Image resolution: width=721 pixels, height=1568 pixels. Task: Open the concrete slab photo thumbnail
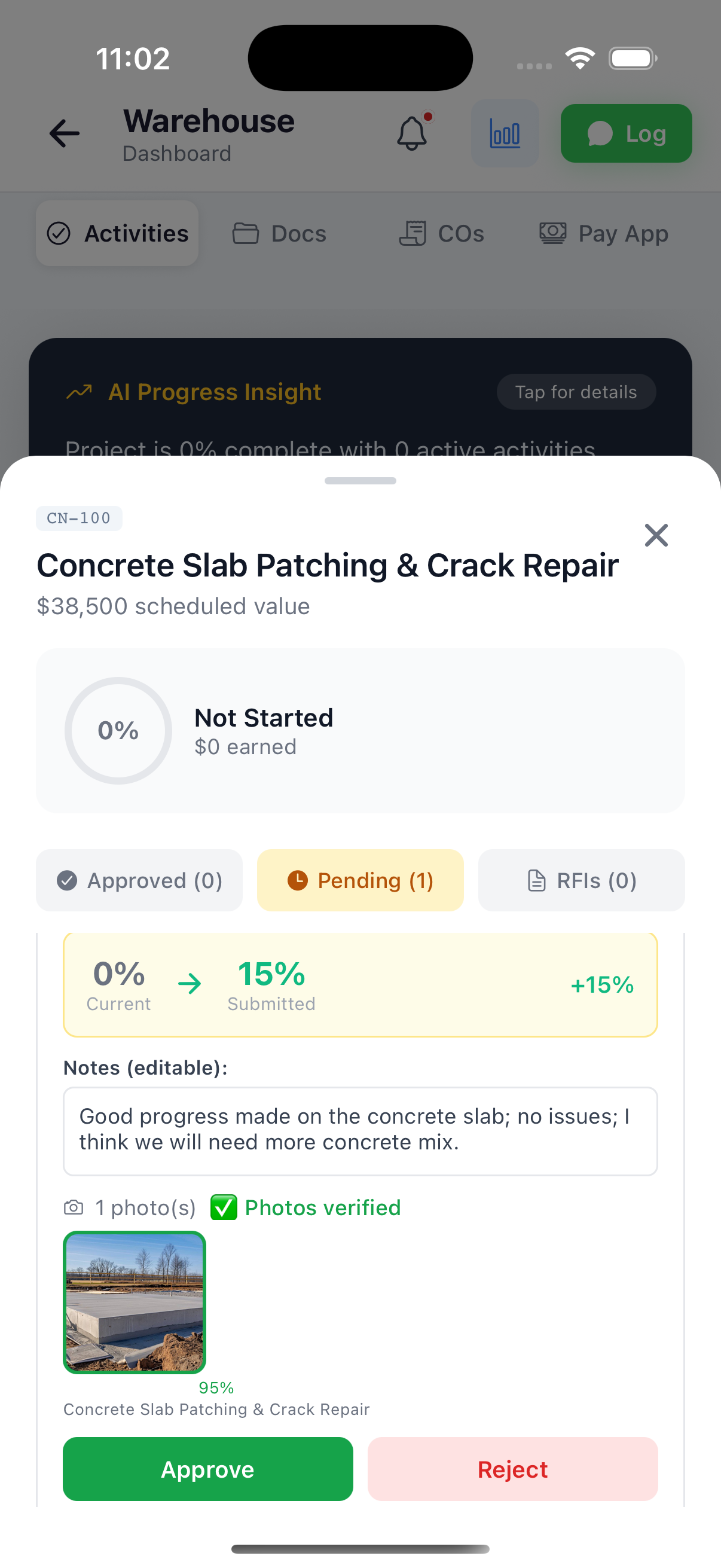click(135, 1302)
